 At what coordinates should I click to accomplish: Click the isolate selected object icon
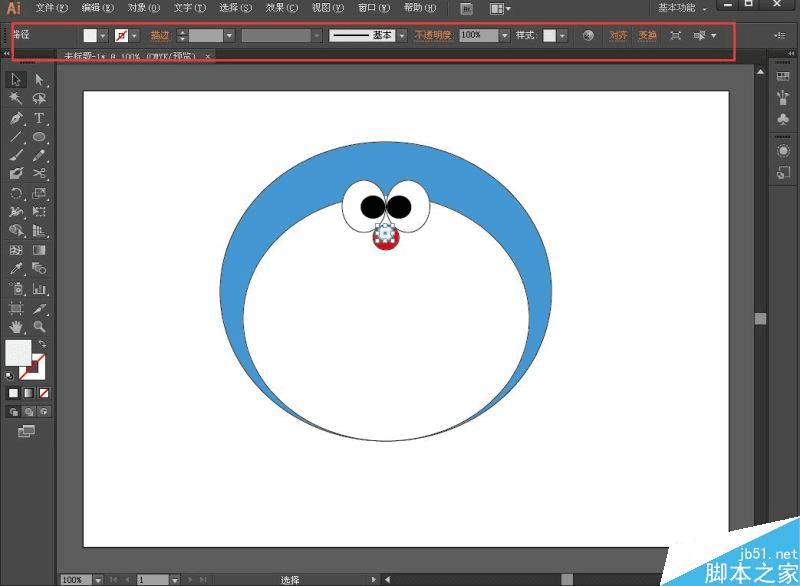click(676, 35)
